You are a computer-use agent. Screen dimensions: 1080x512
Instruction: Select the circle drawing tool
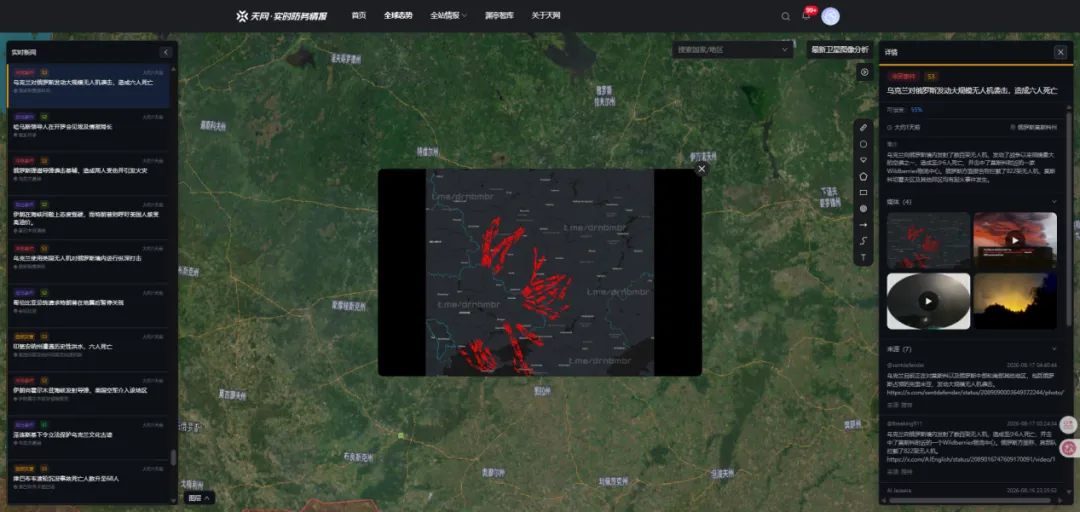point(864,144)
